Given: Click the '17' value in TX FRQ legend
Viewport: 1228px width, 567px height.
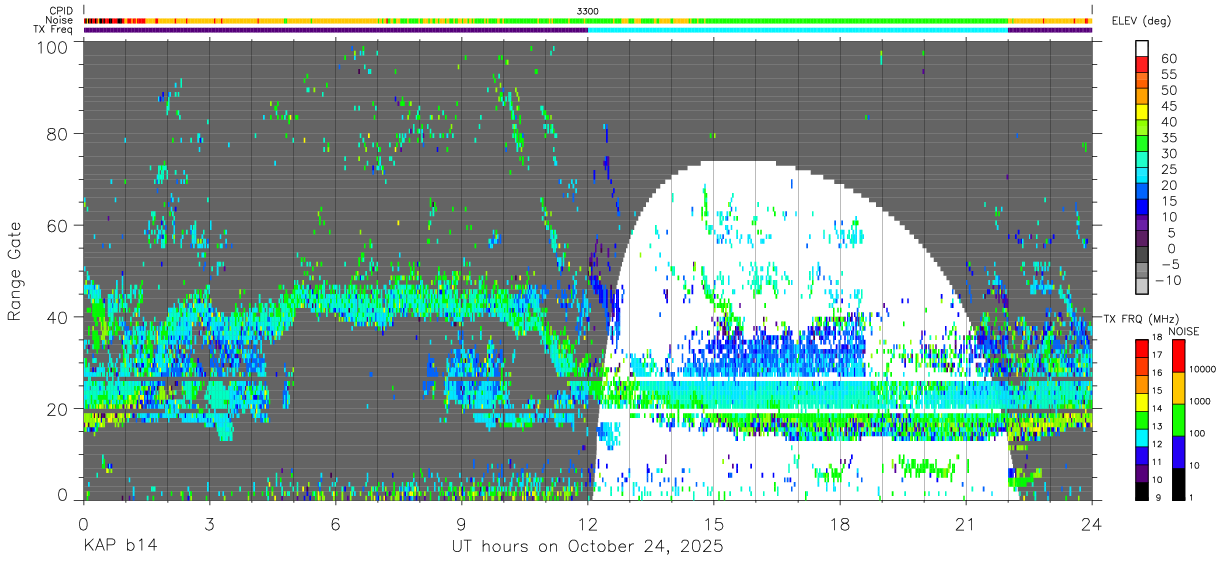Looking at the screenshot, I should [x=1157, y=356].
